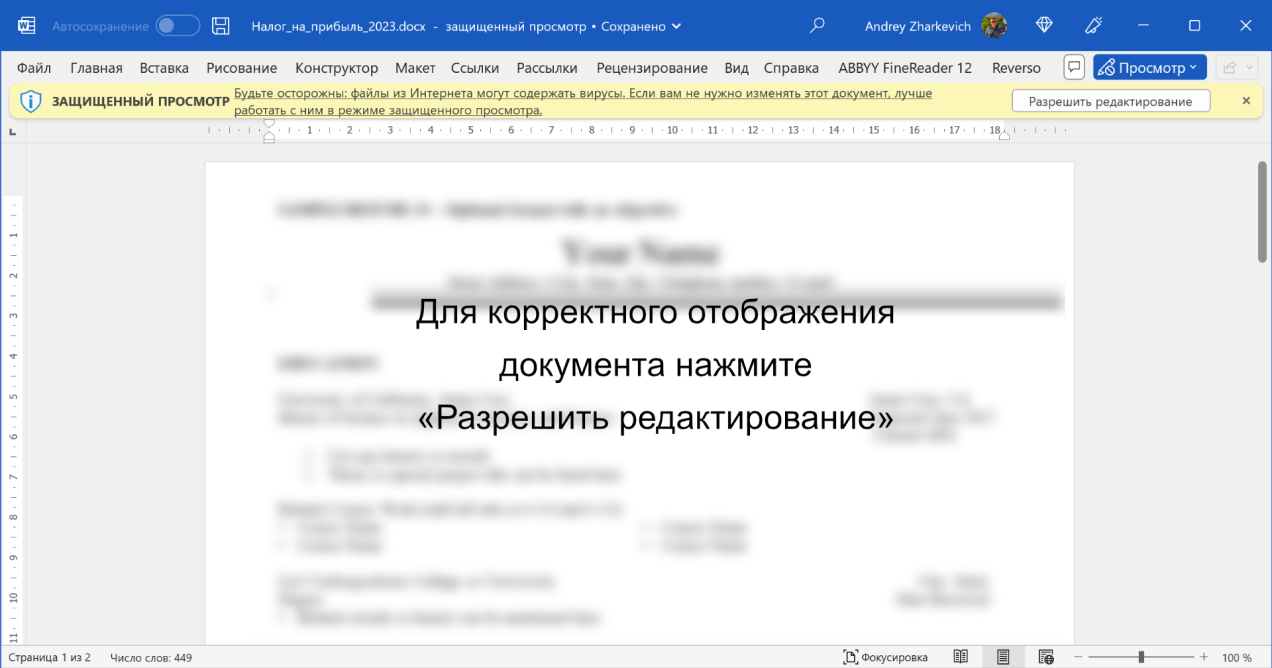Switch to Read Mode book icon
The width and height of the screenshot is (1272, 668).
960,657
